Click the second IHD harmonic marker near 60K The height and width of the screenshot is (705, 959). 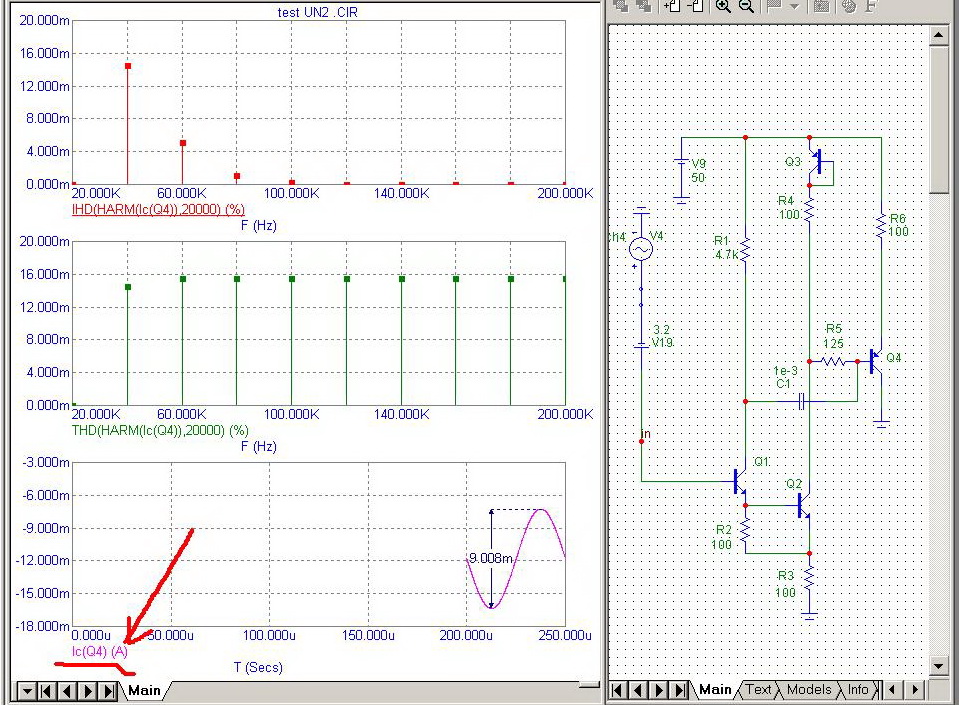(183, 143)
